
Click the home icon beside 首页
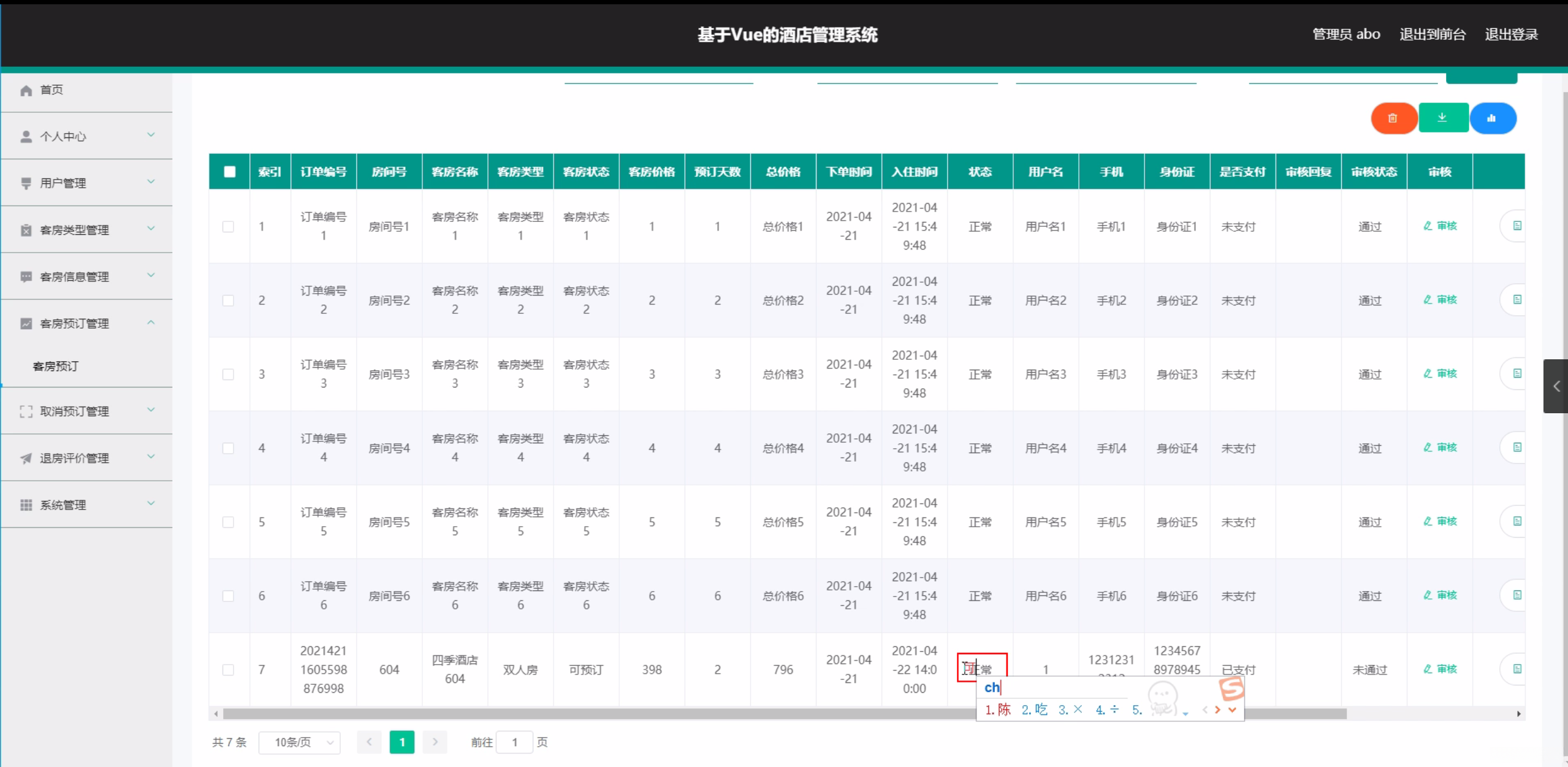(x=26, y=90)
